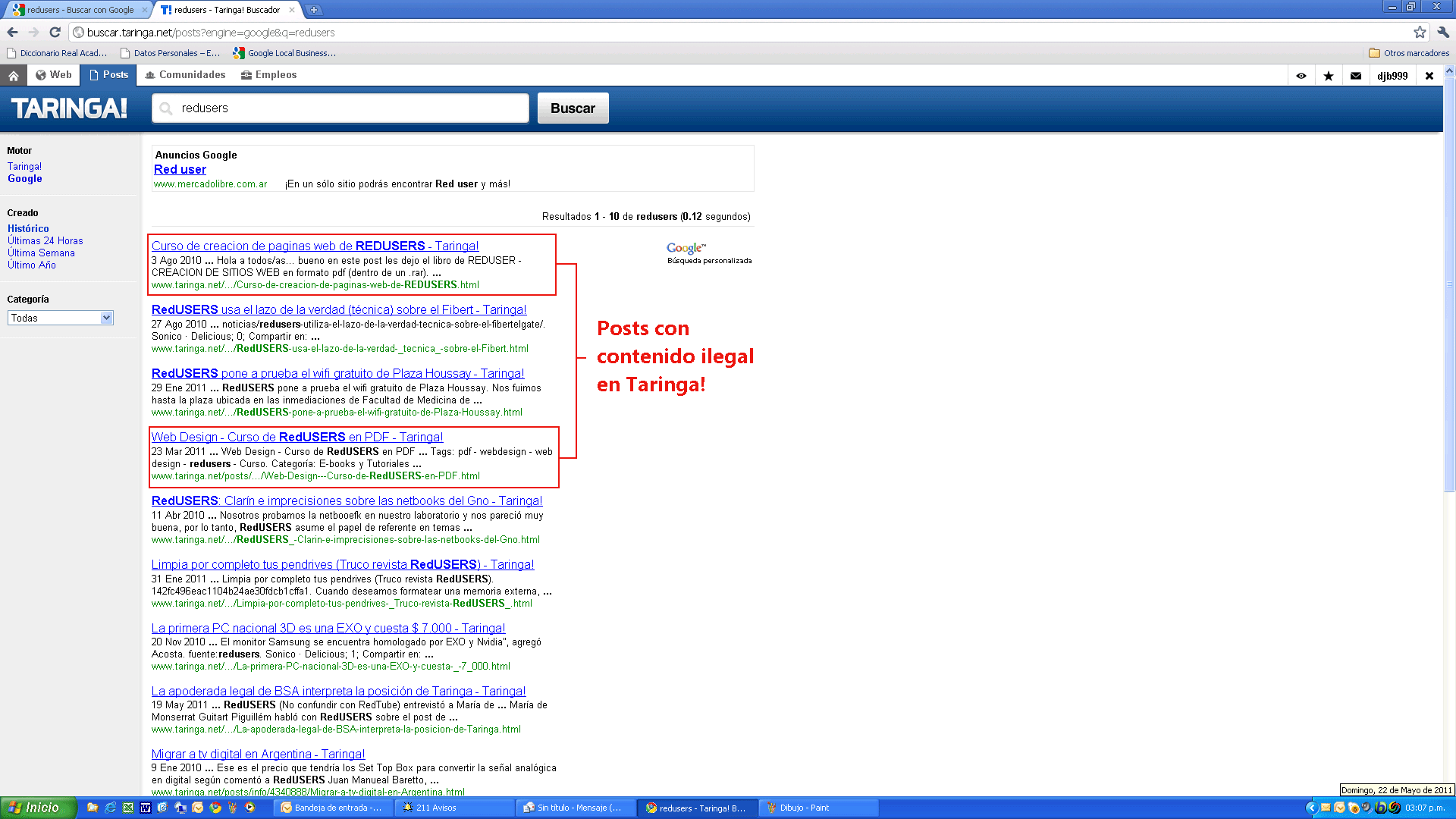Viewport: 1456px width, 819px height.
Task: Bookmark this page with the star icon
Action: click(x=1420, y=32)
